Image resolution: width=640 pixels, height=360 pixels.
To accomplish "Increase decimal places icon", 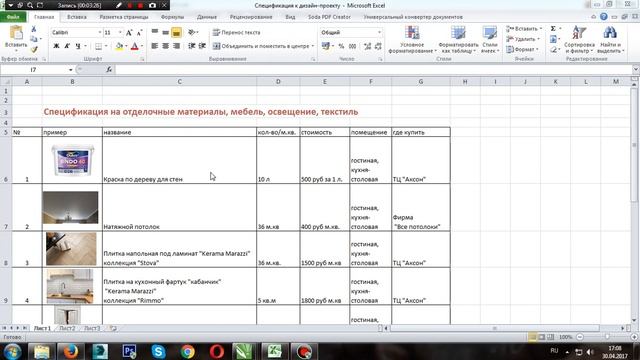I will (x=367, y=46).
